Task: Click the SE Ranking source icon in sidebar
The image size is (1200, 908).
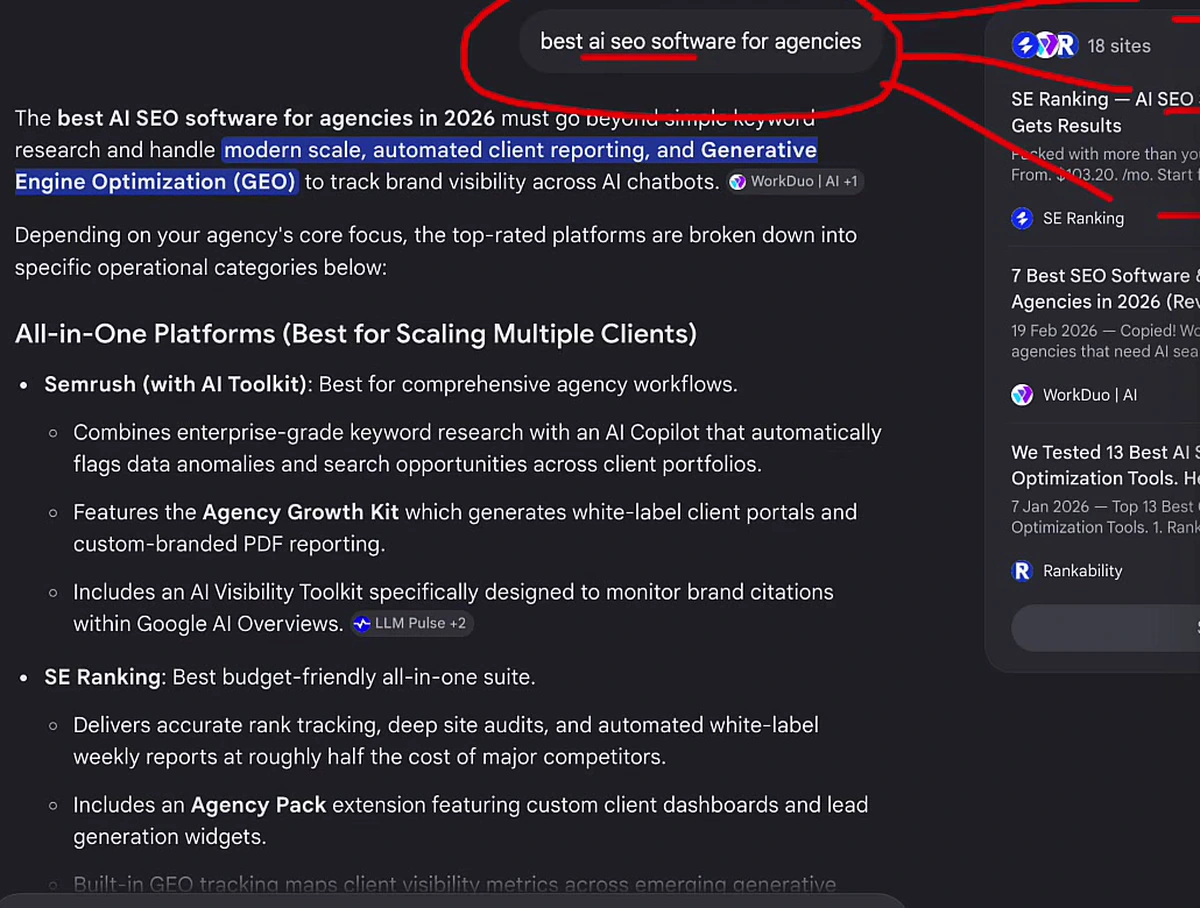Action: [x=1022, y=218]
